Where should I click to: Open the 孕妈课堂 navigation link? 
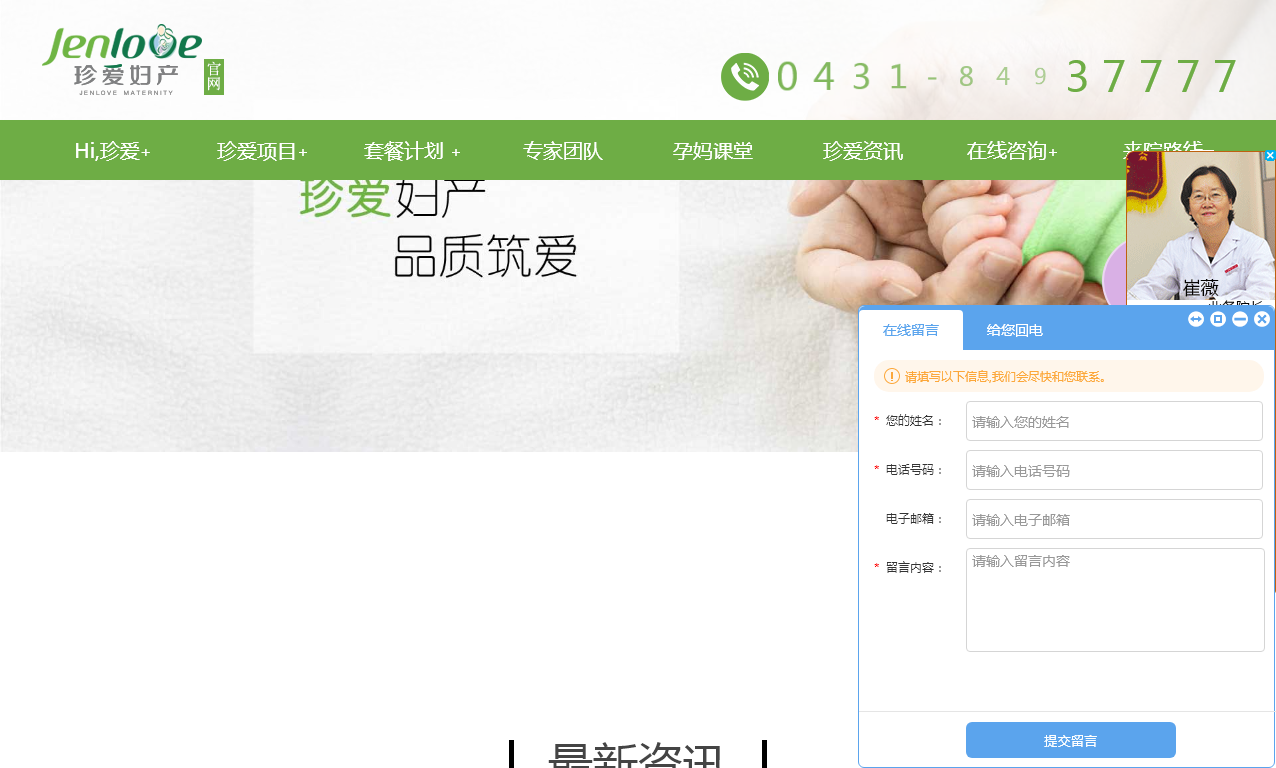(712, 151)
